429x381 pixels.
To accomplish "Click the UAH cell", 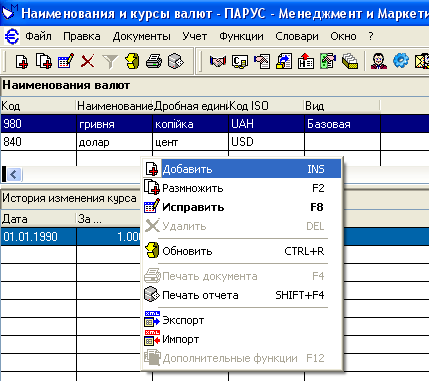I will (267, 124).
